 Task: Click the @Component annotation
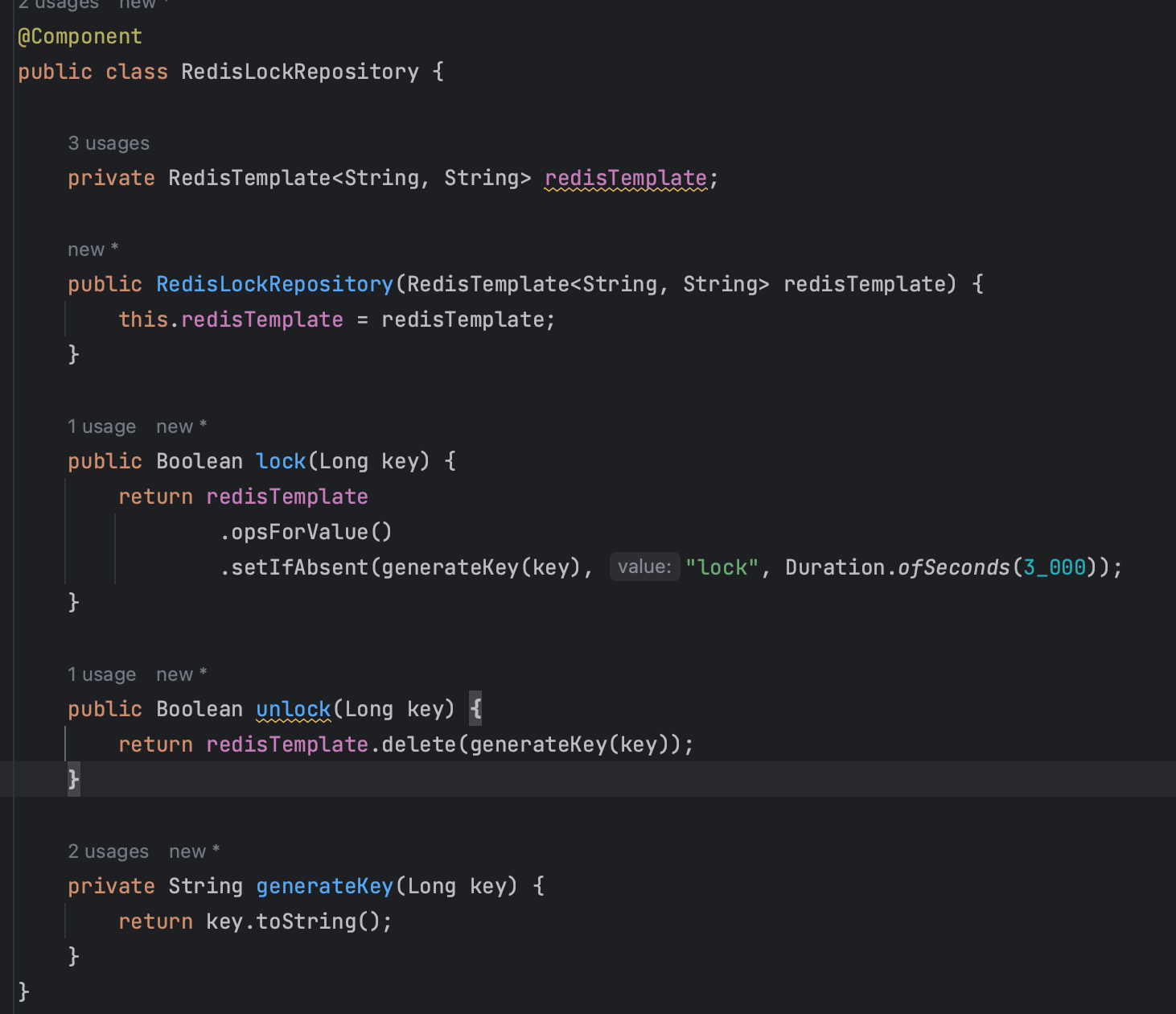[80, 36]
